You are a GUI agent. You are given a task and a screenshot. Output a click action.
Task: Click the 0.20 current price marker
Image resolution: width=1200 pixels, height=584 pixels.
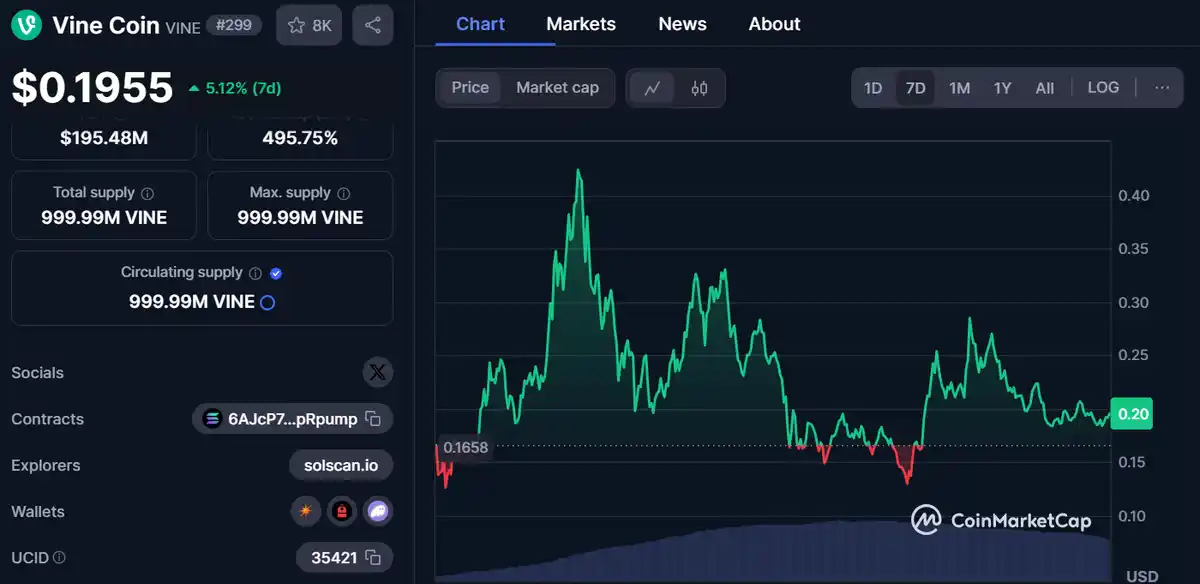(x=1132, y=414)
